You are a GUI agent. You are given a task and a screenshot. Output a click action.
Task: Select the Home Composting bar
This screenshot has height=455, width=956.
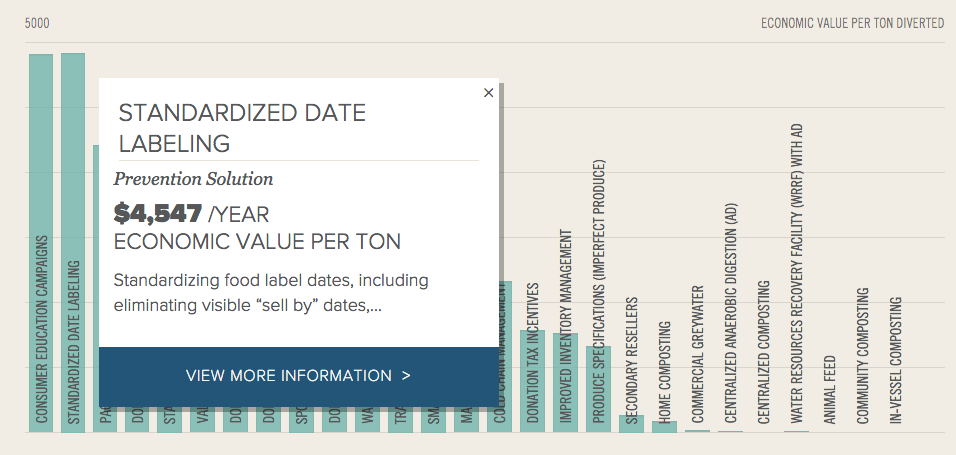click(664, 426)
